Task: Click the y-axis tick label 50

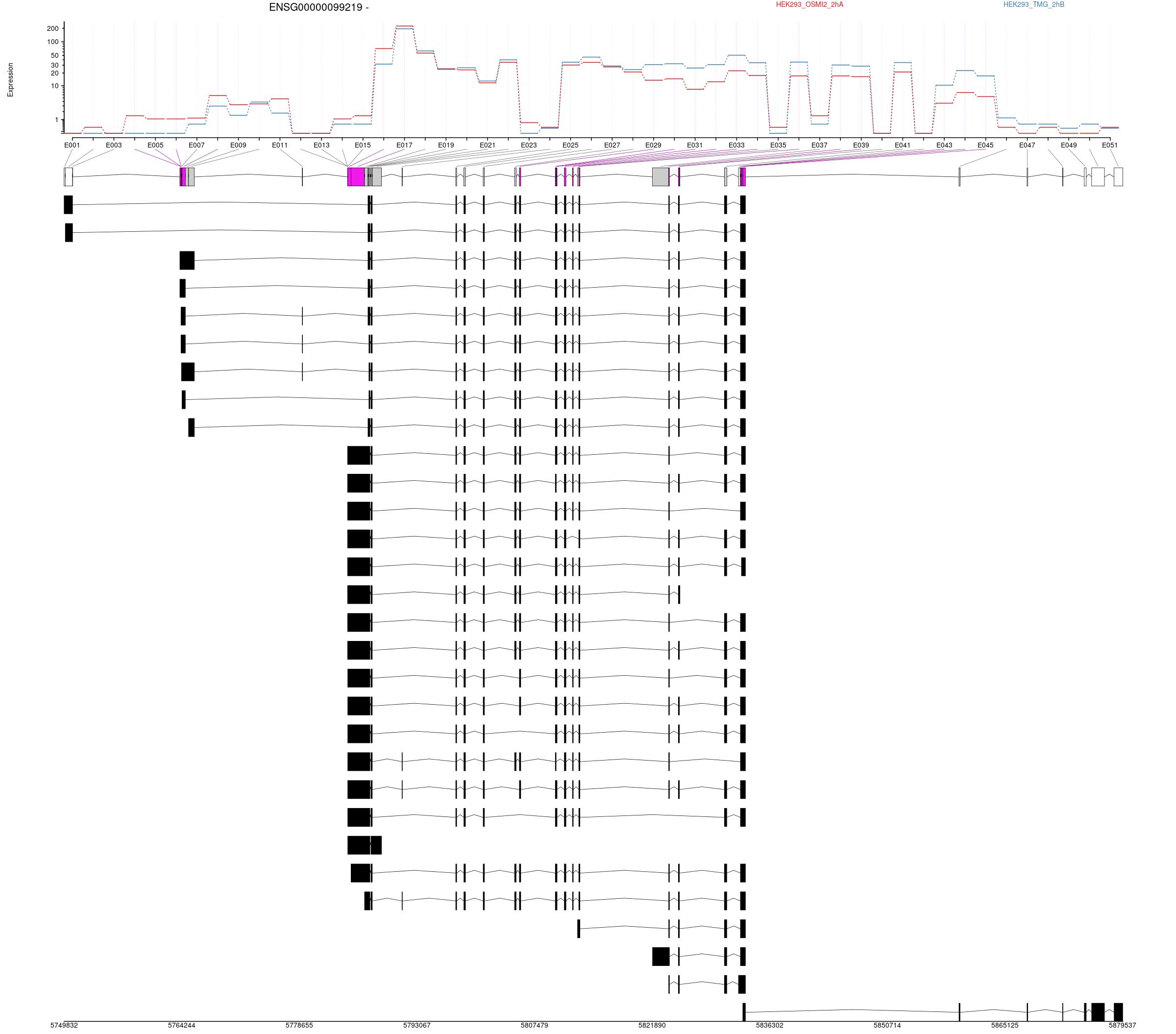Action: click(55, 56)
